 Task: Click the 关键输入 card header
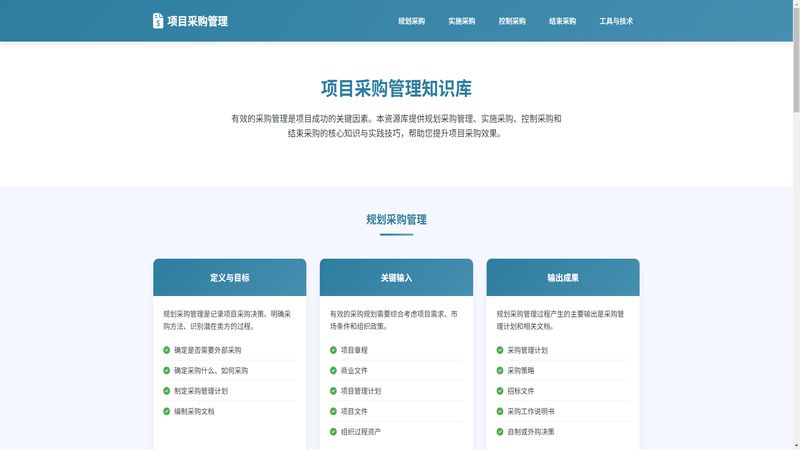[x=396, y=278]
